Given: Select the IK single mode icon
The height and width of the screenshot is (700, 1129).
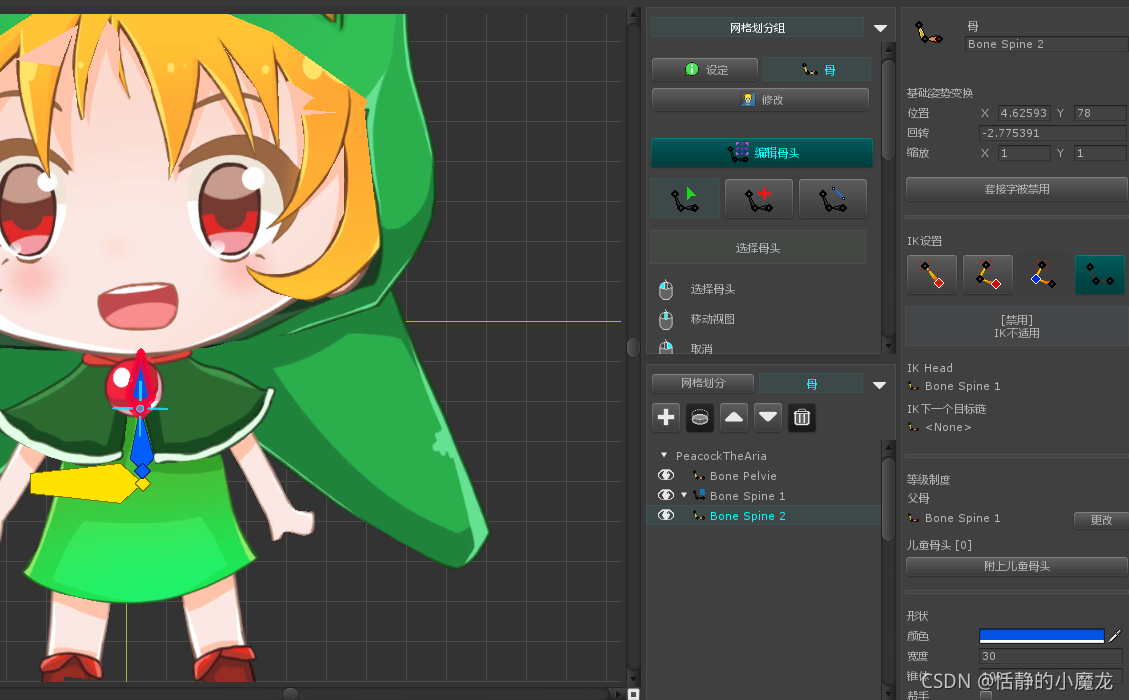Looking at the screenshot, I should coord(932,274).
